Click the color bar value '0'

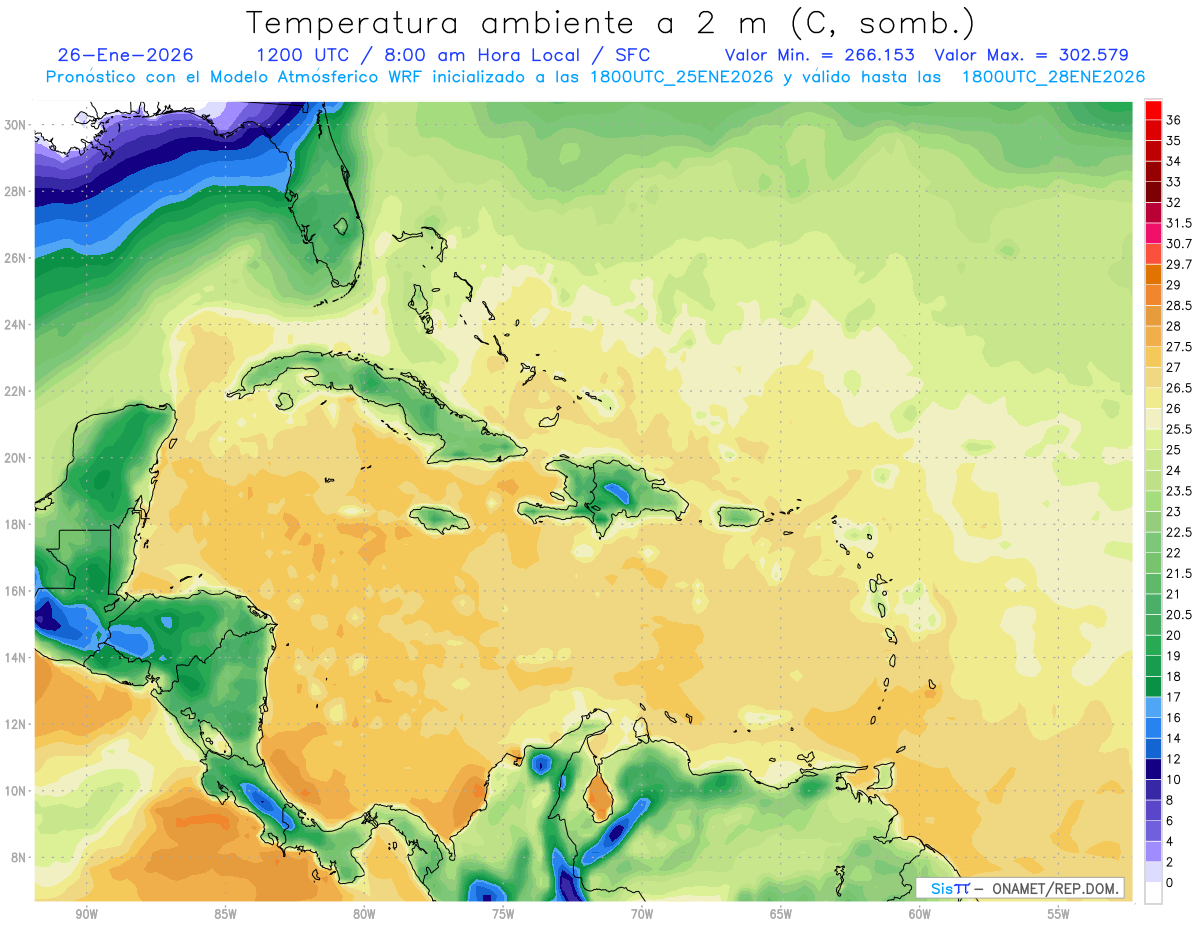coord(1170,883)
